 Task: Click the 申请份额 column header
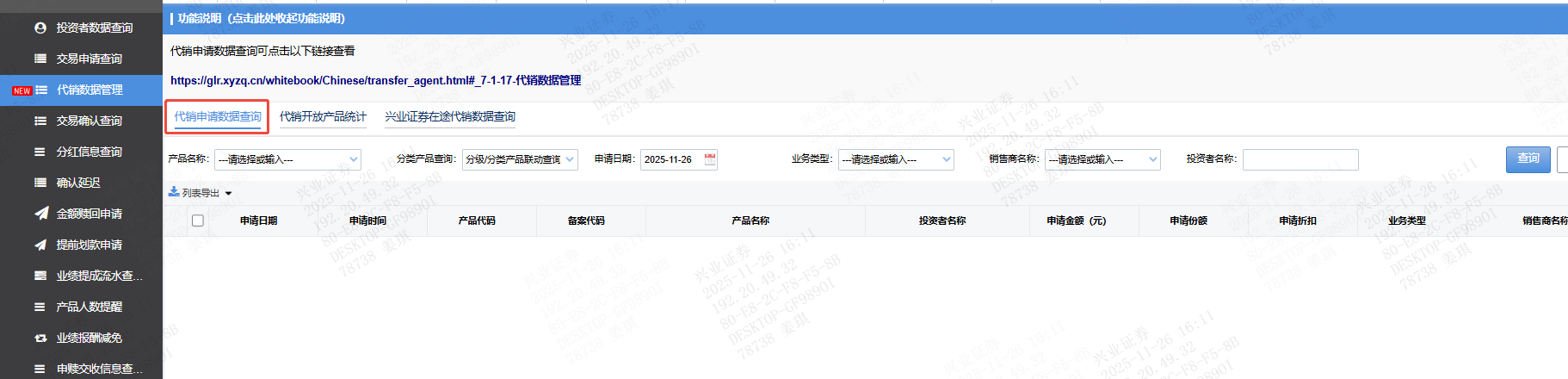pos(1188,221)
